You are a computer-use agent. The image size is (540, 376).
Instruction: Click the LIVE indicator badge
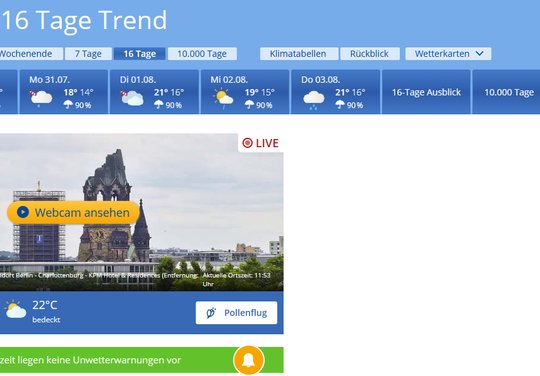tap(261, 143)
